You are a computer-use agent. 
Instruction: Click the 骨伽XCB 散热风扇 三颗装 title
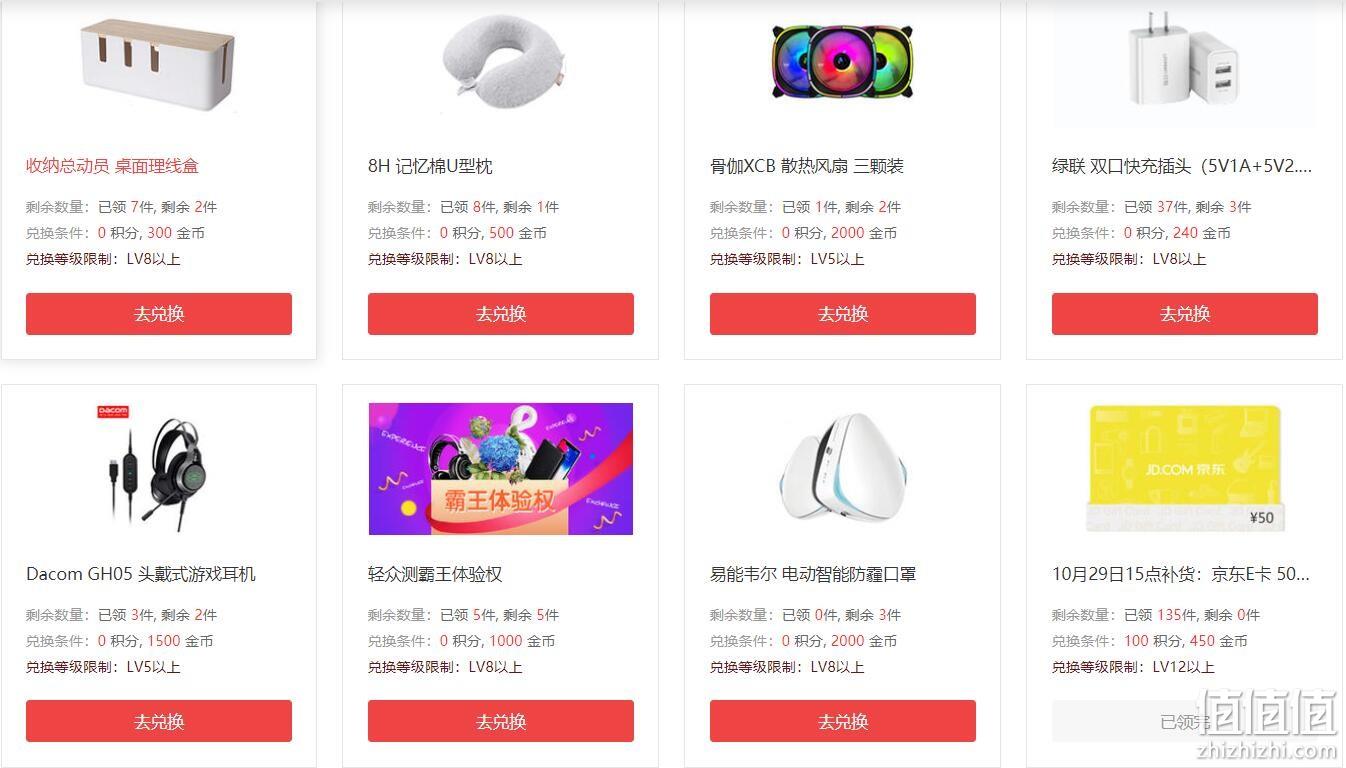coord(807,166)
